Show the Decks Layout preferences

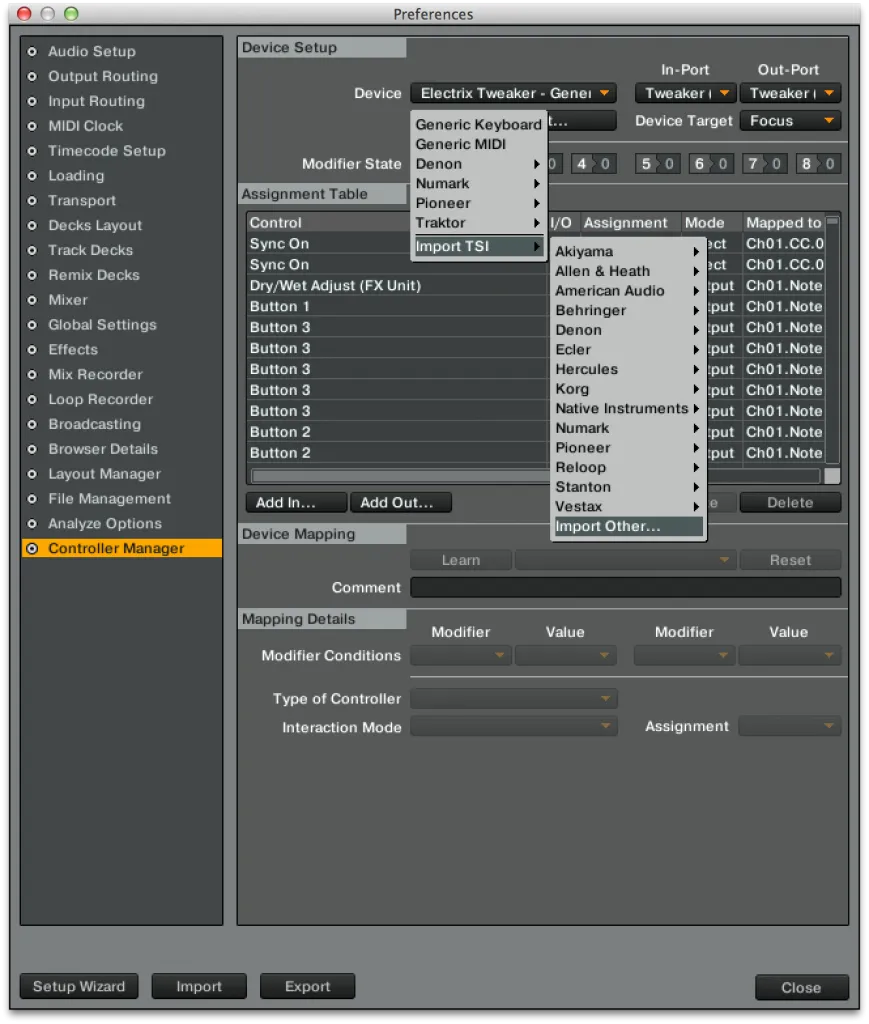[x=95, y=225]
